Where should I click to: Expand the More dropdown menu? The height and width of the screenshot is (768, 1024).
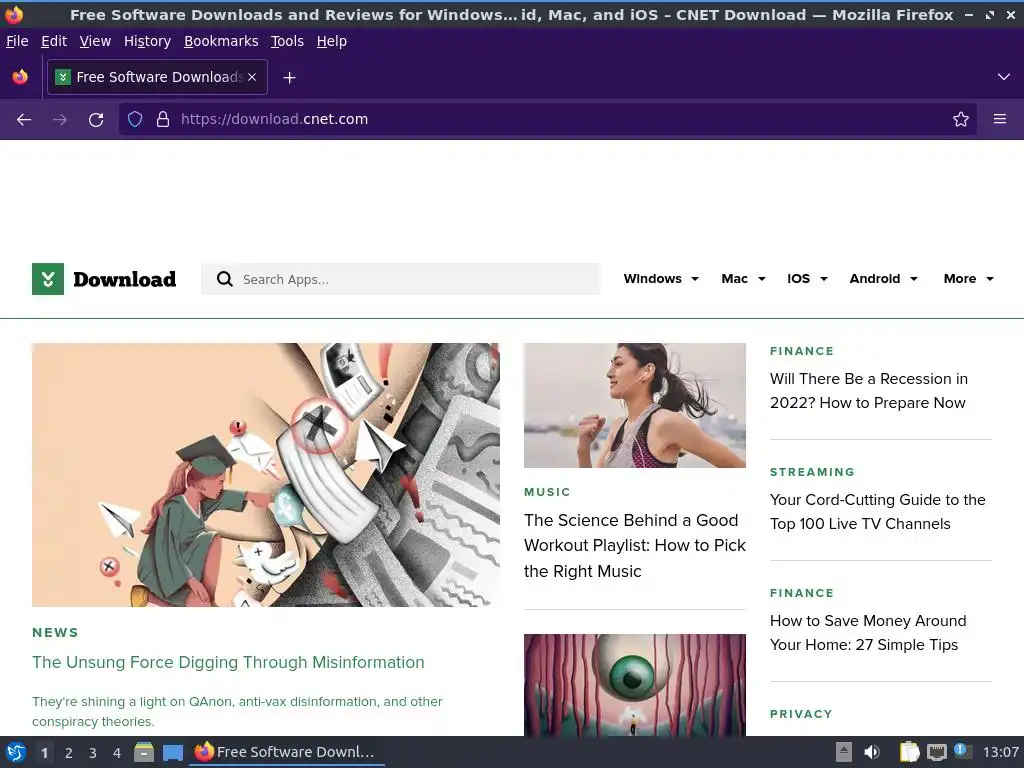tap(968, 279)
